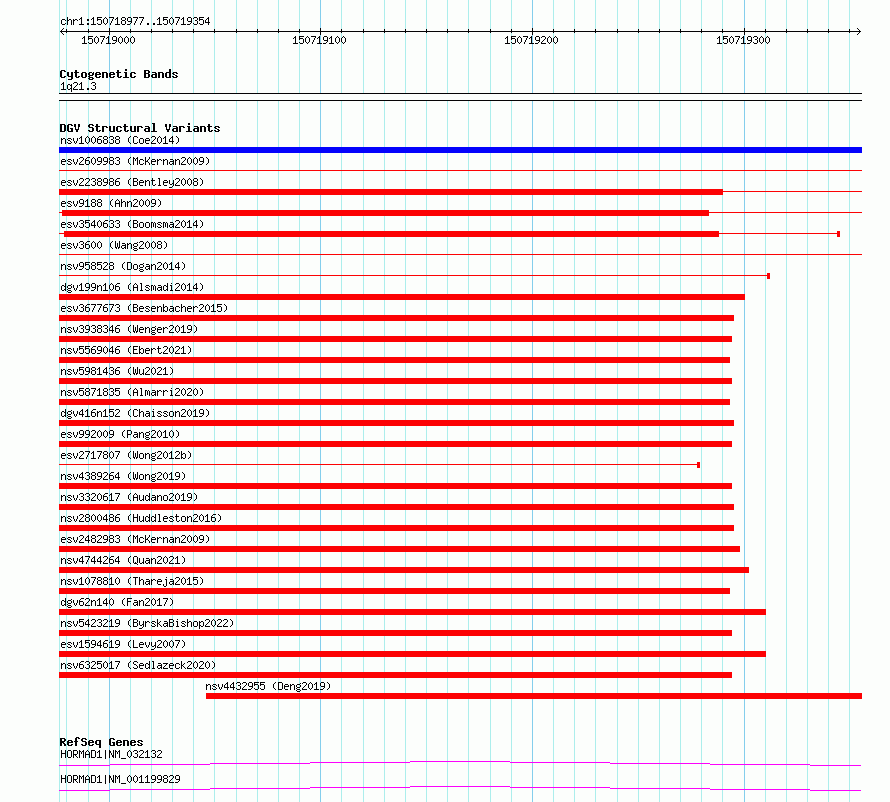Open nsv4389264 (Wong2019) variant label
Image resolution: width=890 pixels, height=802 pixels.
[123, 476]
